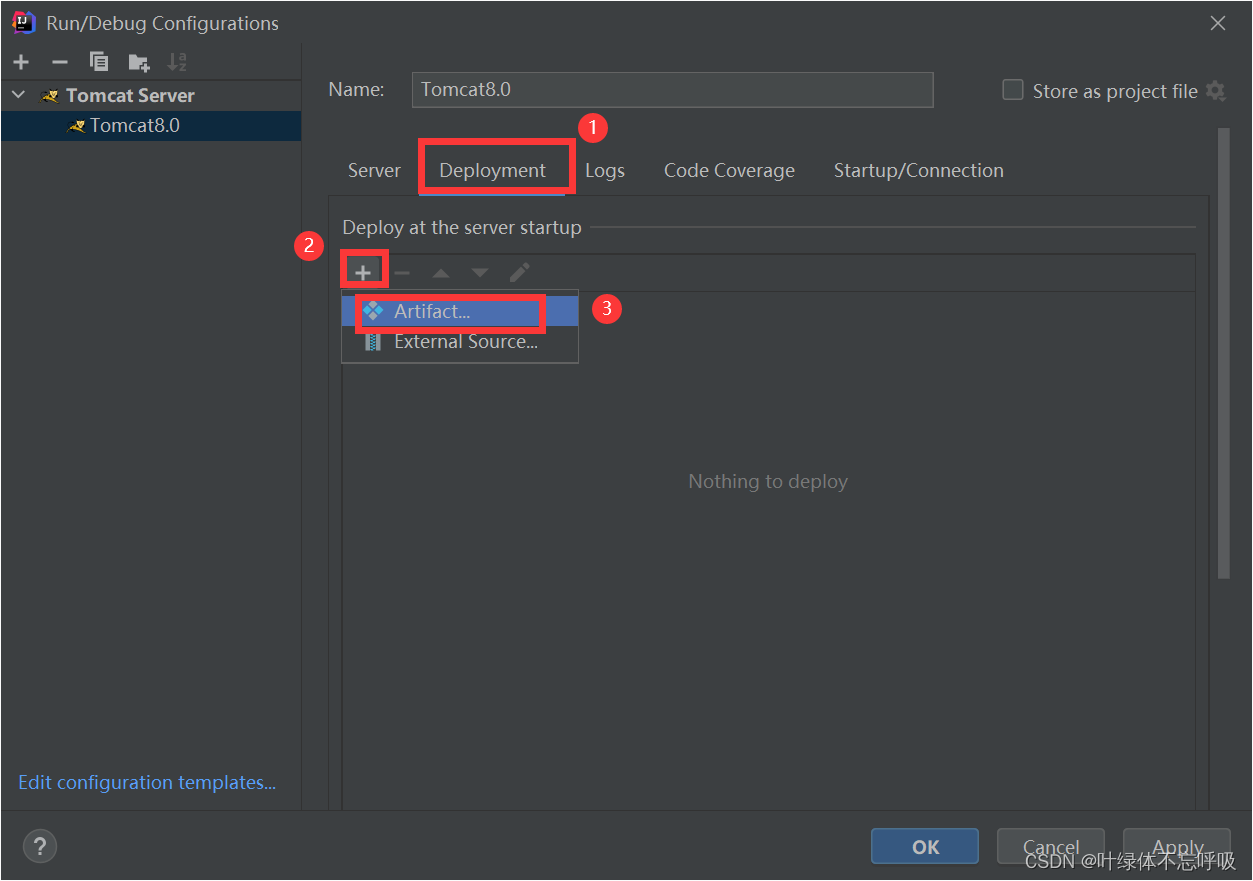Screen dimensions: 1253x881
Task: Switch to the Code Coverage tab
Action: 729,170
